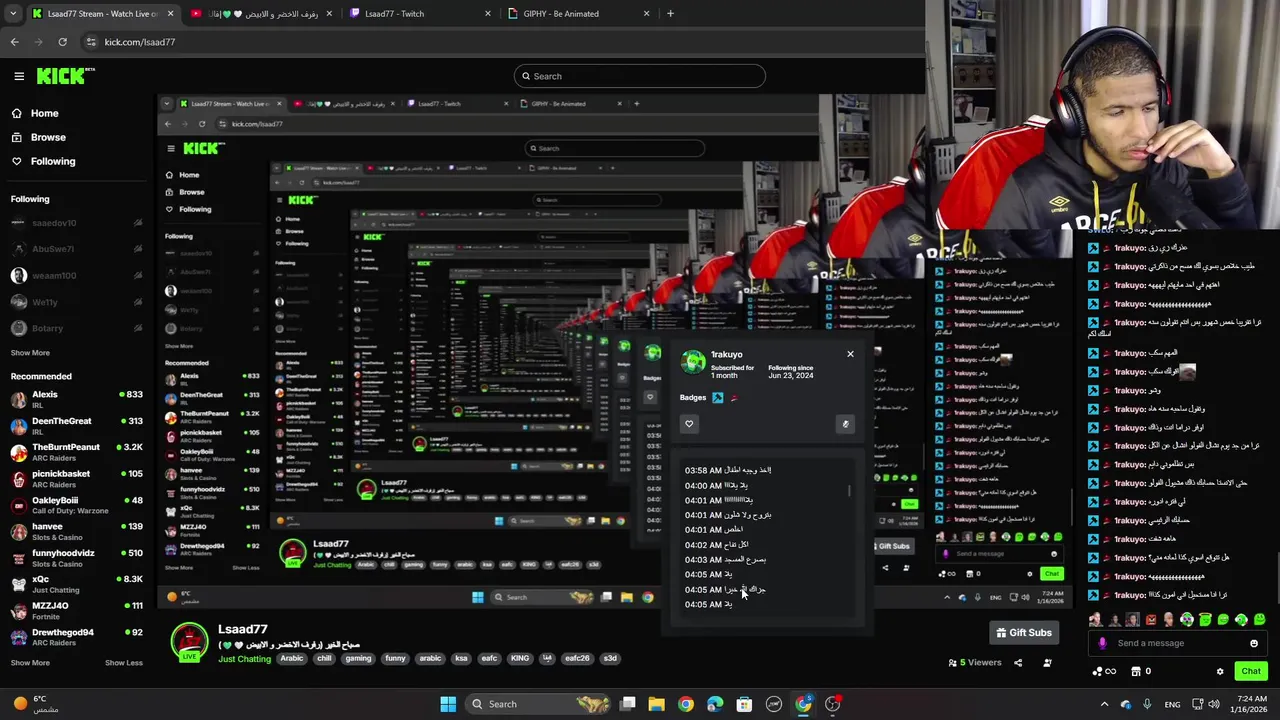Open the ENG language indicator in tray
Viewport: 1280px width, 720px height.
tap(1172, 704)
